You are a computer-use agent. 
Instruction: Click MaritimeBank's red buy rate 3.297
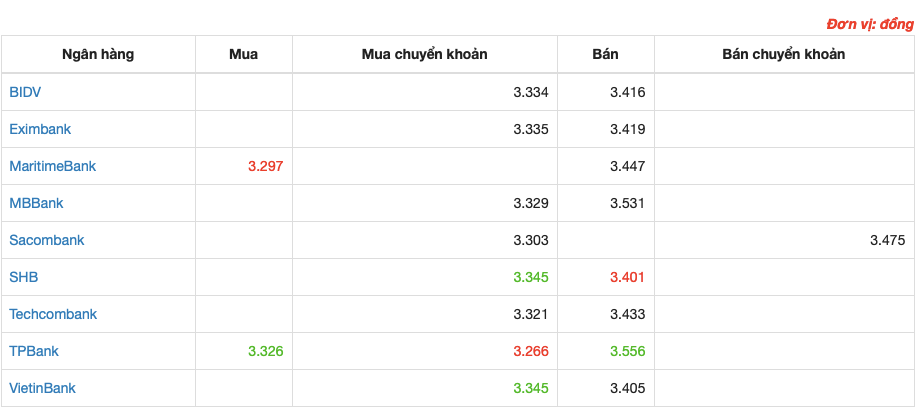click(266, 166)
